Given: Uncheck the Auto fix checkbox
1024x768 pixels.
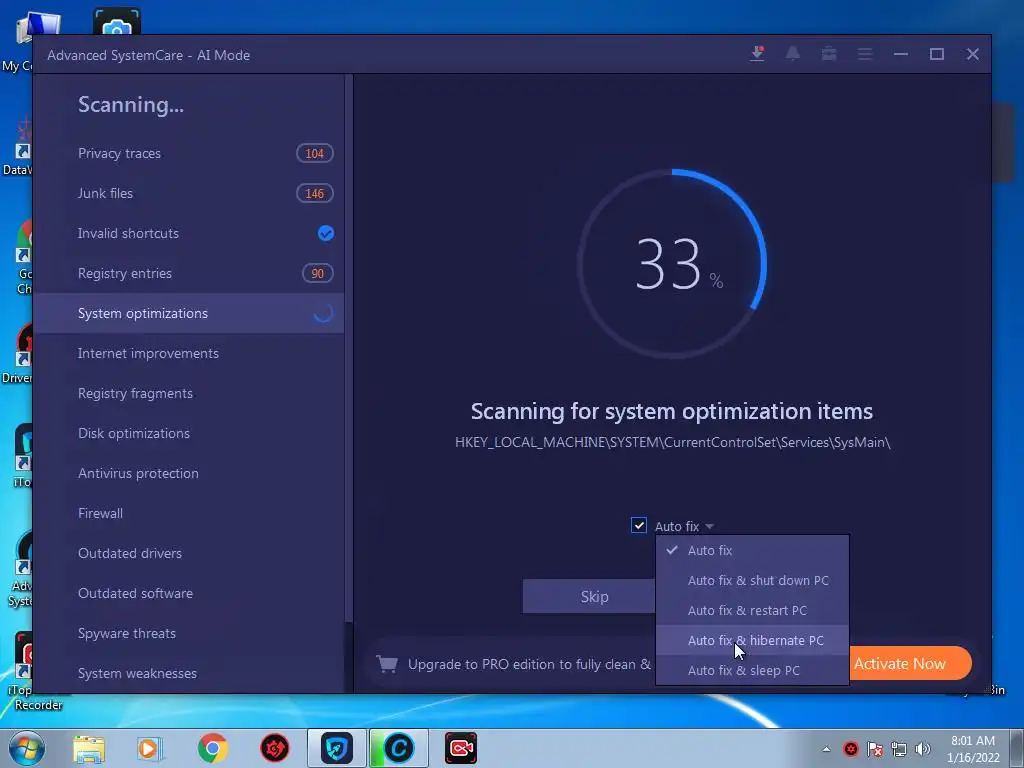Looking at the screenshot, I should pyautogui.click(x=639, y=525).
